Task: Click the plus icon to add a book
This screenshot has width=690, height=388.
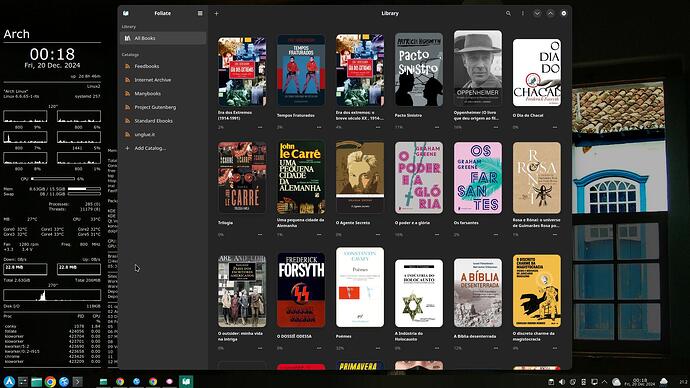Action: pos(216,13)
